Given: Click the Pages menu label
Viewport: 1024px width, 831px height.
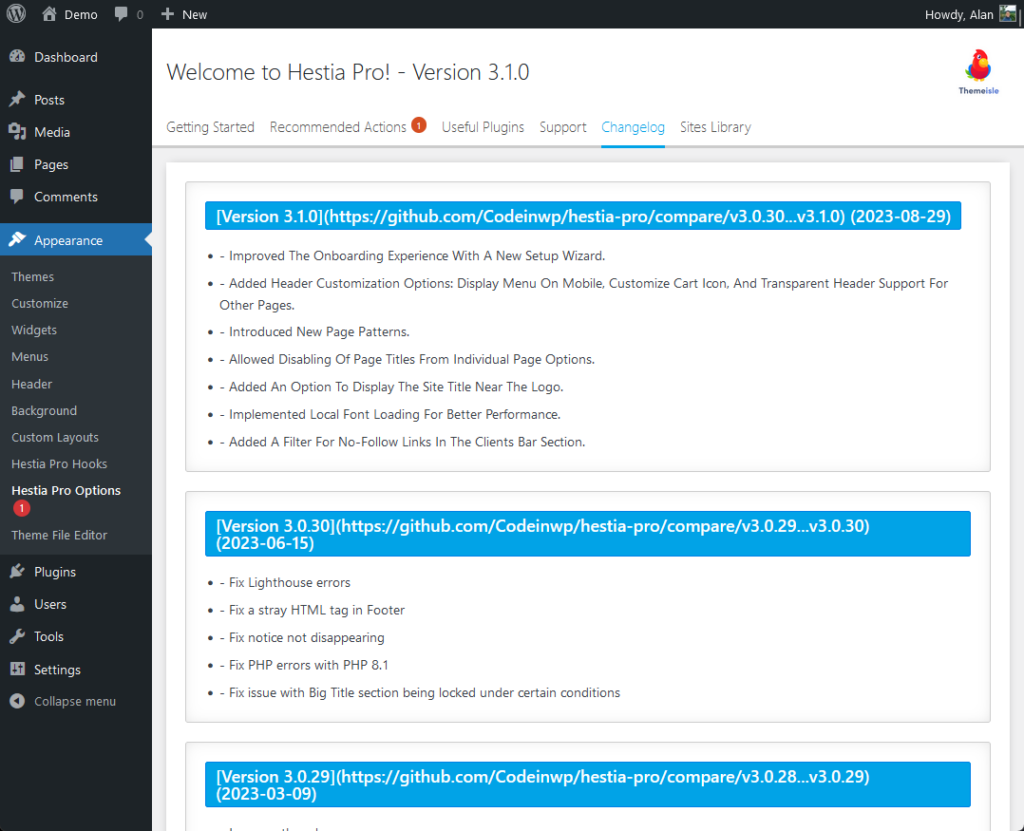Looking at the screenshot, I should (x=51, y=165).
